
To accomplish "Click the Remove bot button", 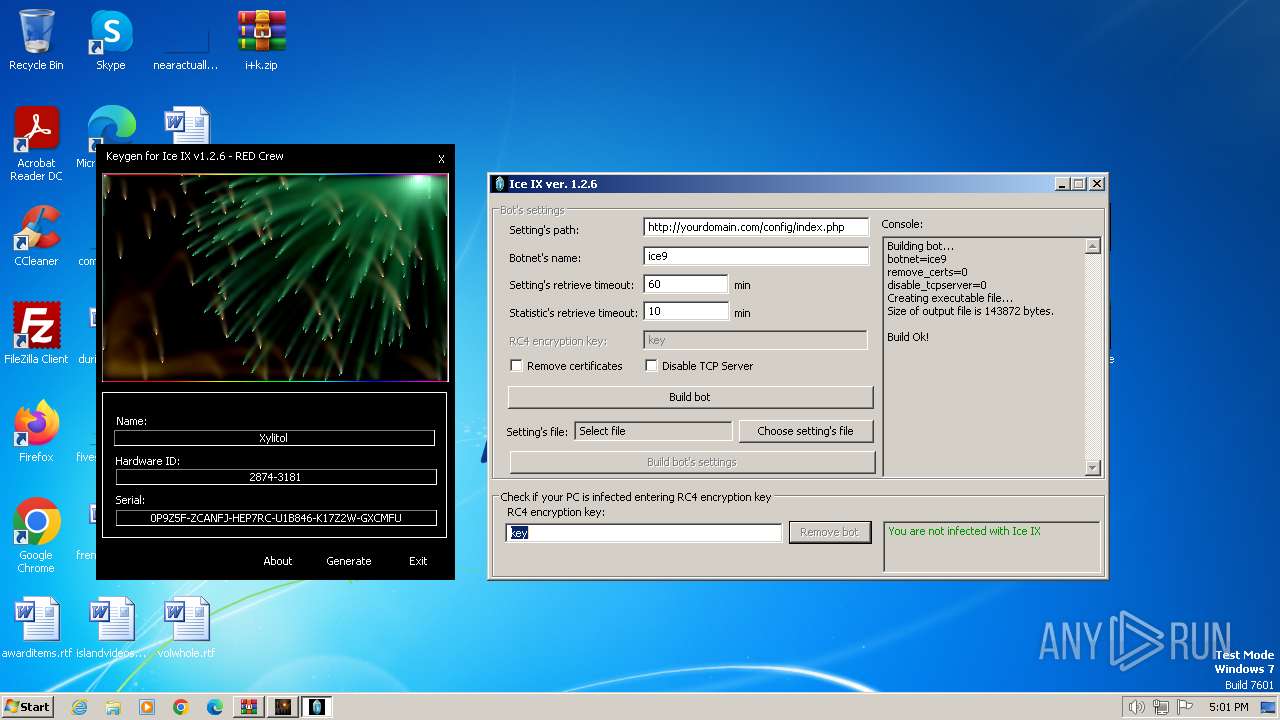I will coord(829,532).
